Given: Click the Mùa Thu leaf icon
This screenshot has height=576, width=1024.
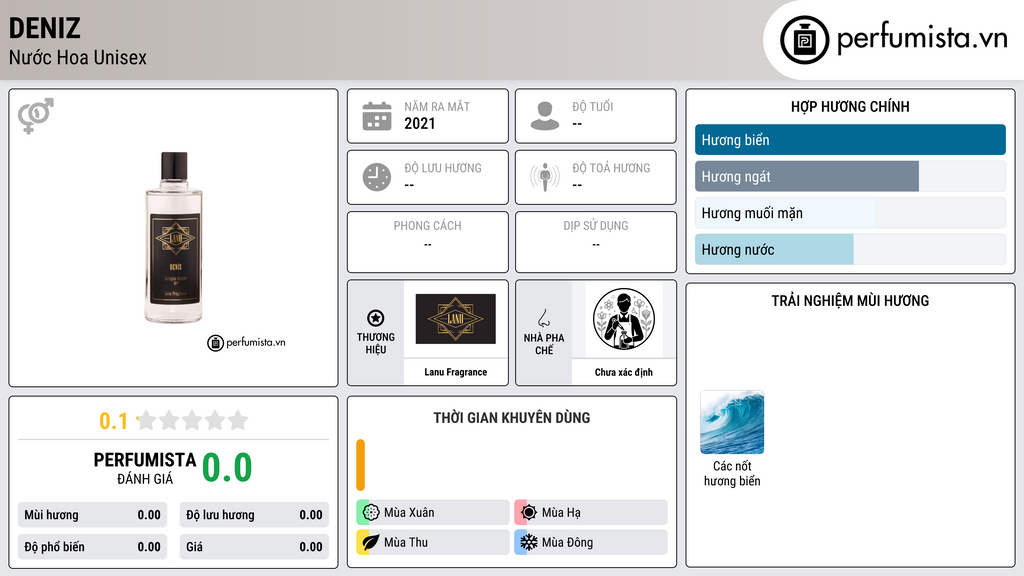Looking at the screenshot, I should point(371,542).
